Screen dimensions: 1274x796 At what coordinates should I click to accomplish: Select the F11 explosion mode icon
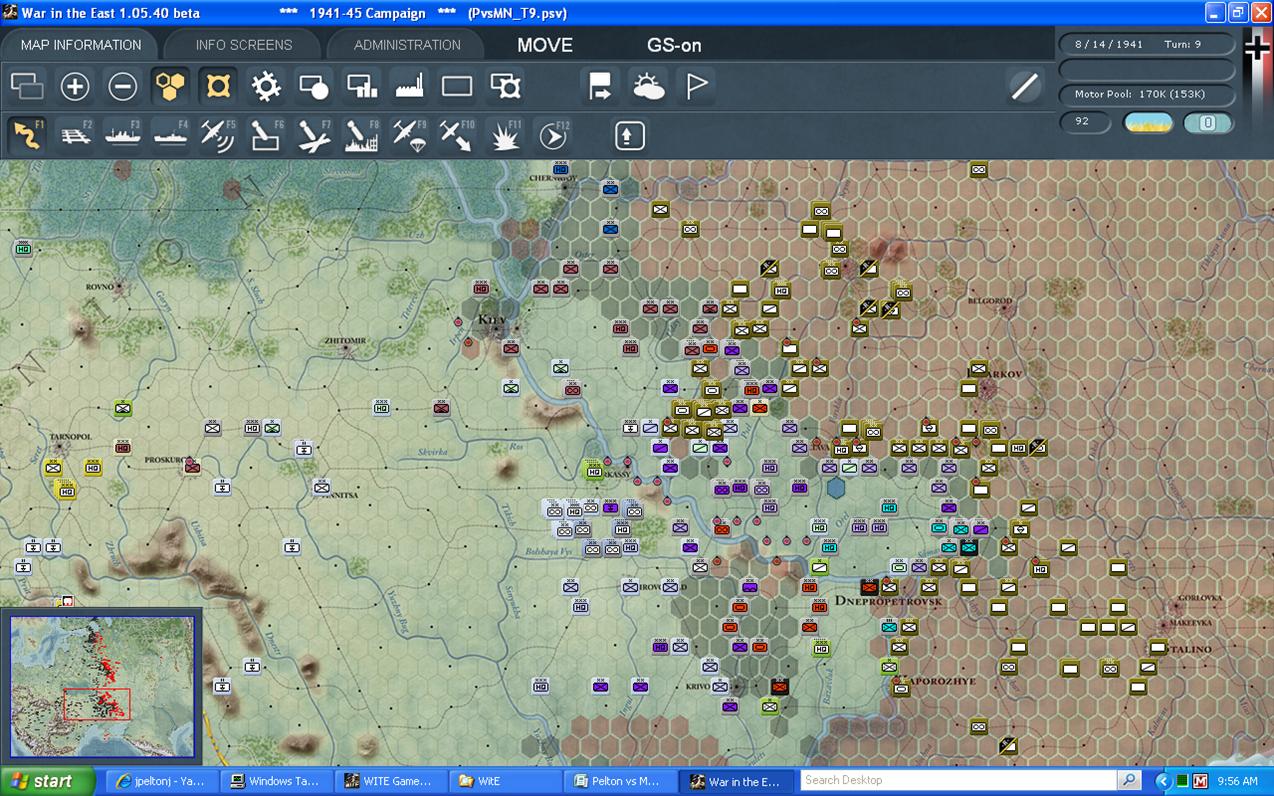(x=506, y=135)
